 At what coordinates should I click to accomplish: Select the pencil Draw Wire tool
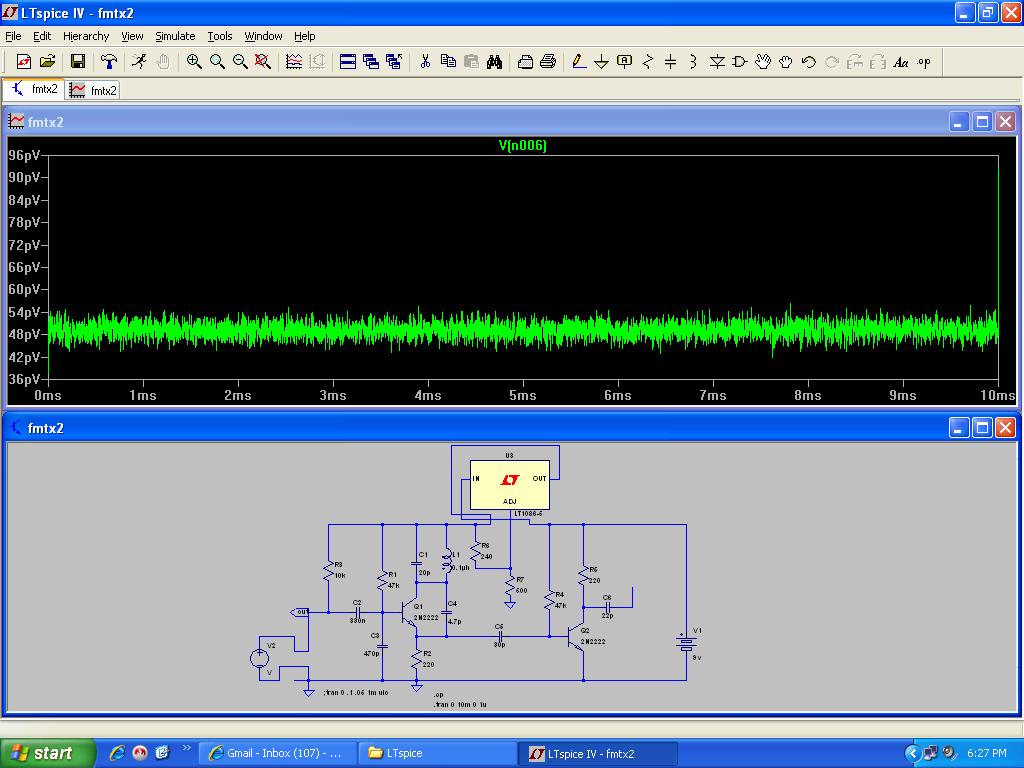pos(579,61)
